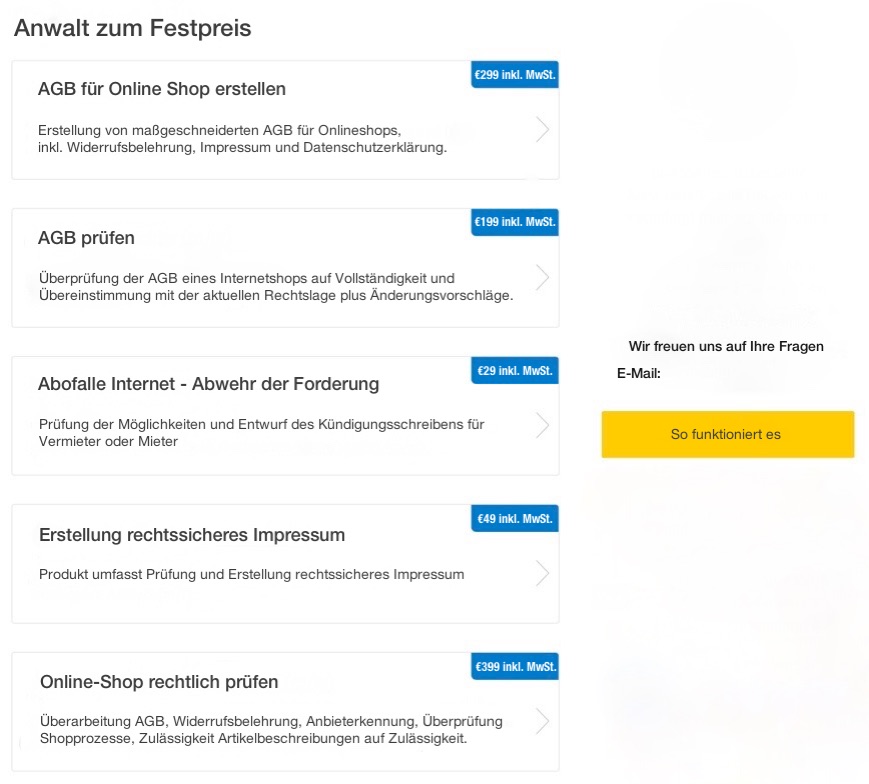Click chevron arrow on Erstellung rechtssicheres Impressum card
869x784 pixels.
tap(542, 573)
